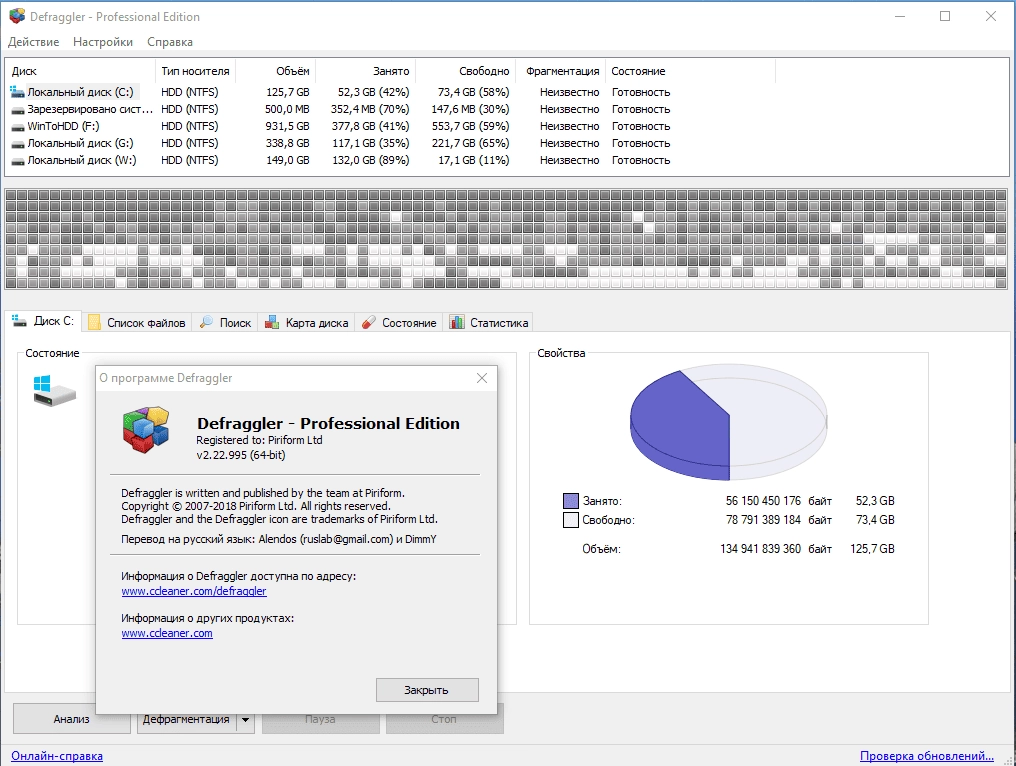
Task: Expand the Дефрагментация dropdown arrow
Action: point(246,719)
